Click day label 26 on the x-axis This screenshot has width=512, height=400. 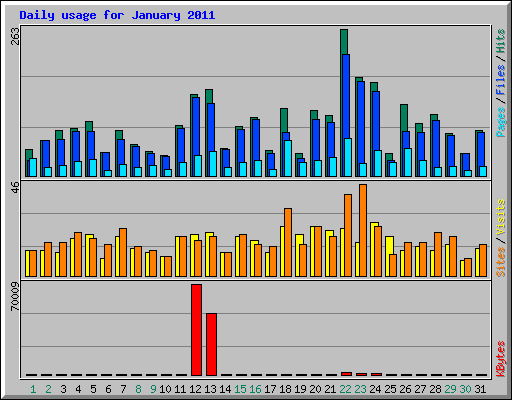[405, 389]
